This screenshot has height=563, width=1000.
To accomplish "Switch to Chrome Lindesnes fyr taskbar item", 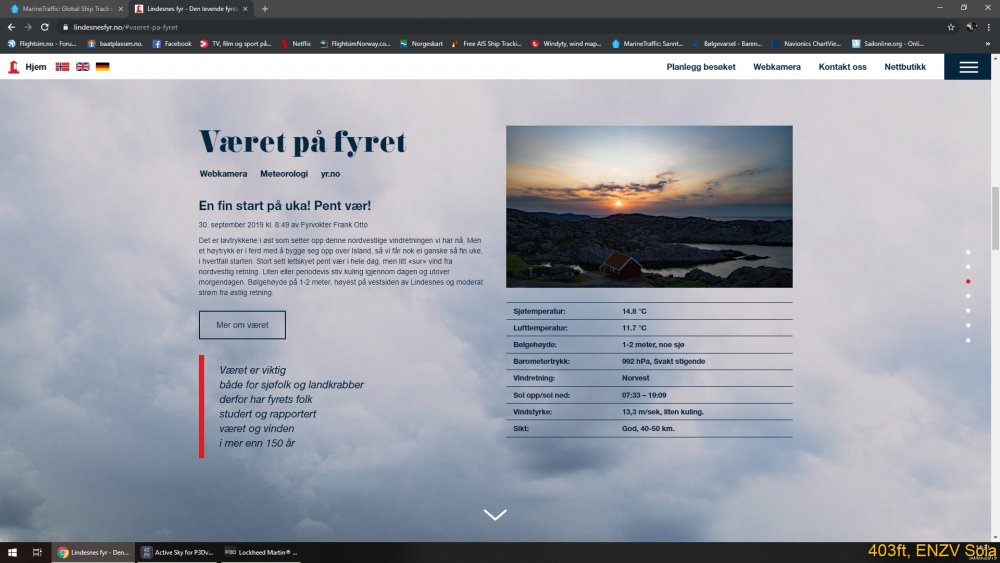I will point(93,552).
